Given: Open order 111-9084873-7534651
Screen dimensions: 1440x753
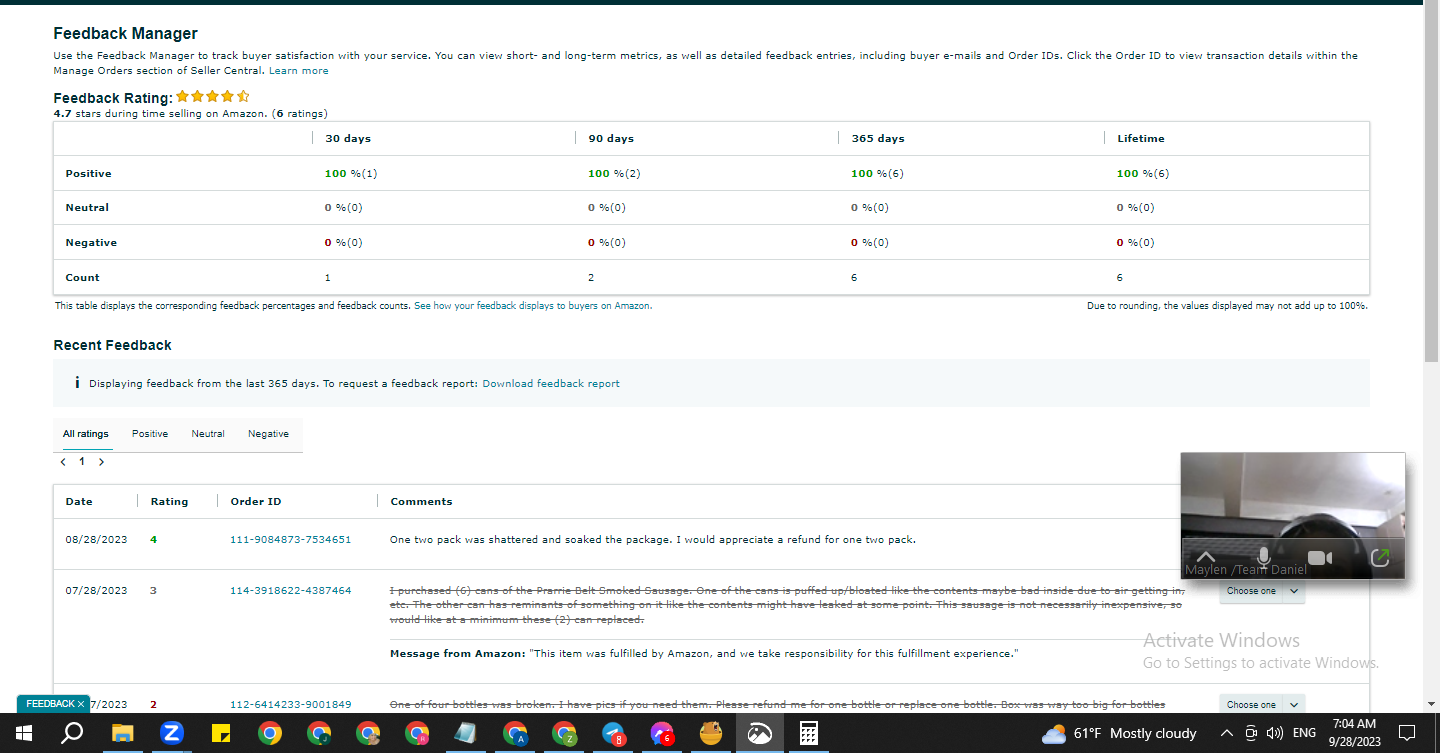Looking at the screenshot, I should point(290,540).
